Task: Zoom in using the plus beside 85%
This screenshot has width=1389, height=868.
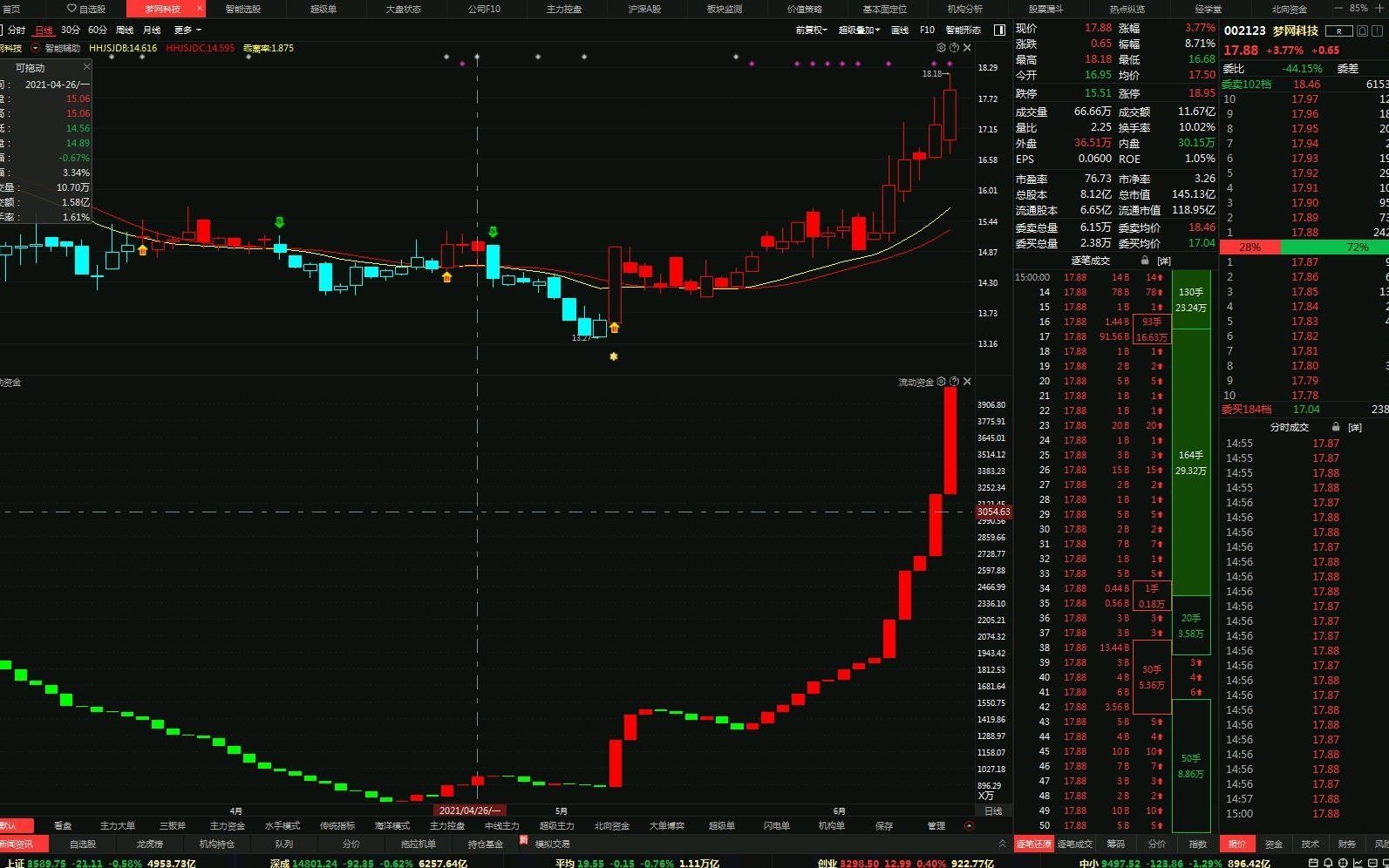Action: 1379,8
